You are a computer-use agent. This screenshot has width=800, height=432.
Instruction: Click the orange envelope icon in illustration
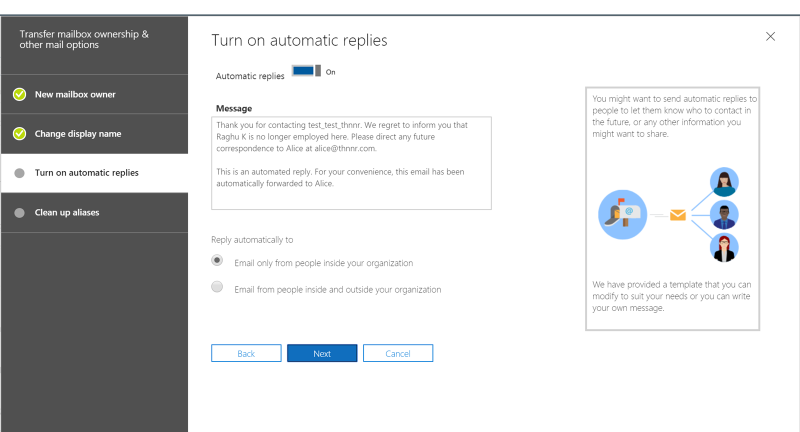[x=678, y=214]
